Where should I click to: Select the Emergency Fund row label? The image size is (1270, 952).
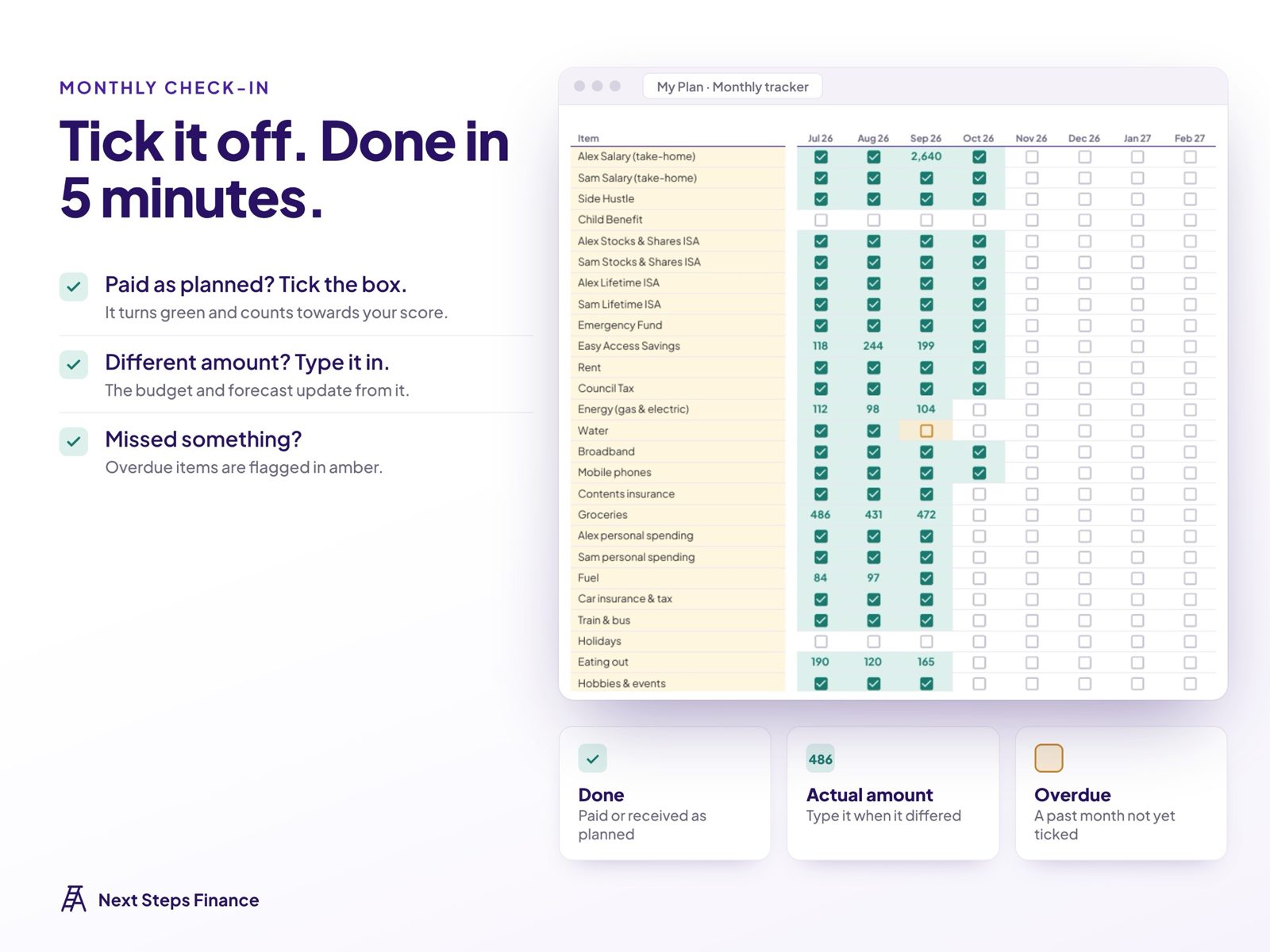click(x=620, y=325)
